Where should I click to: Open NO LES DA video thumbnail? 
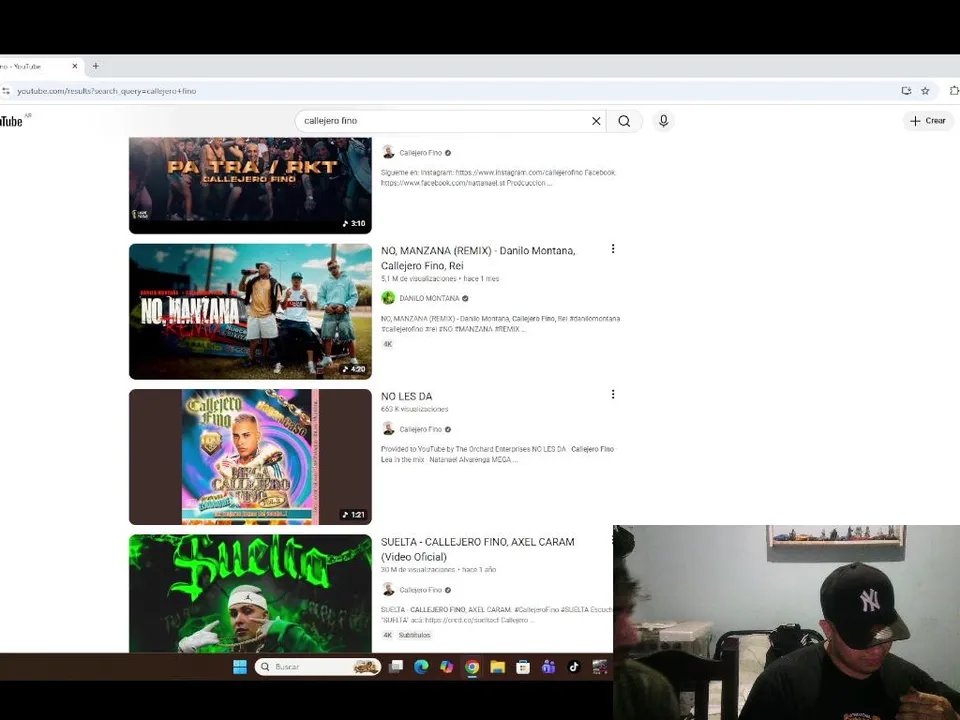tap(250, 457)
